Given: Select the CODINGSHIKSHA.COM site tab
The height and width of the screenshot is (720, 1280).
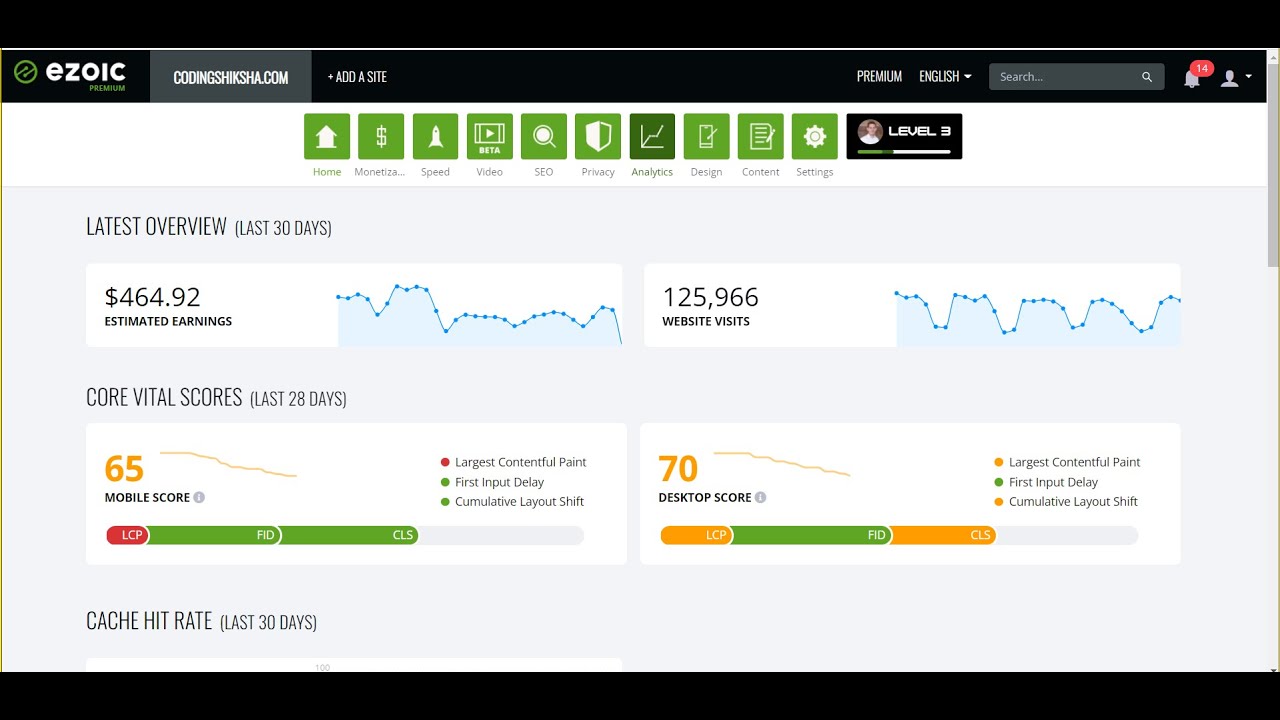Looking at the screenshot, I should [231, 77].
